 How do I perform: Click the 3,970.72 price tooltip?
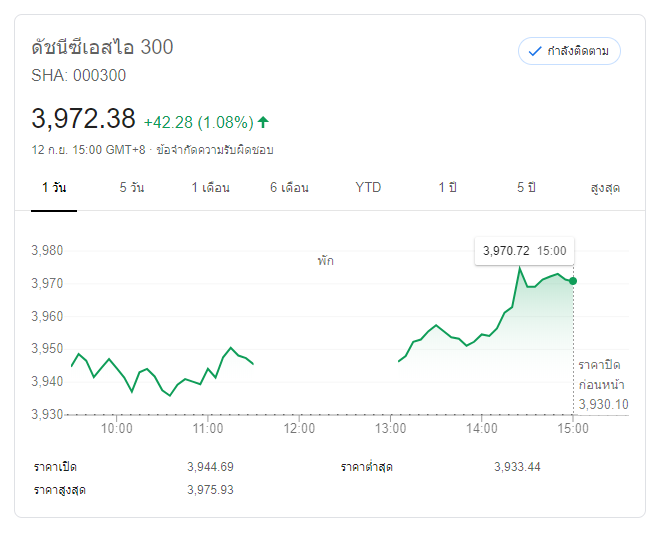click(x=523, y=251)
